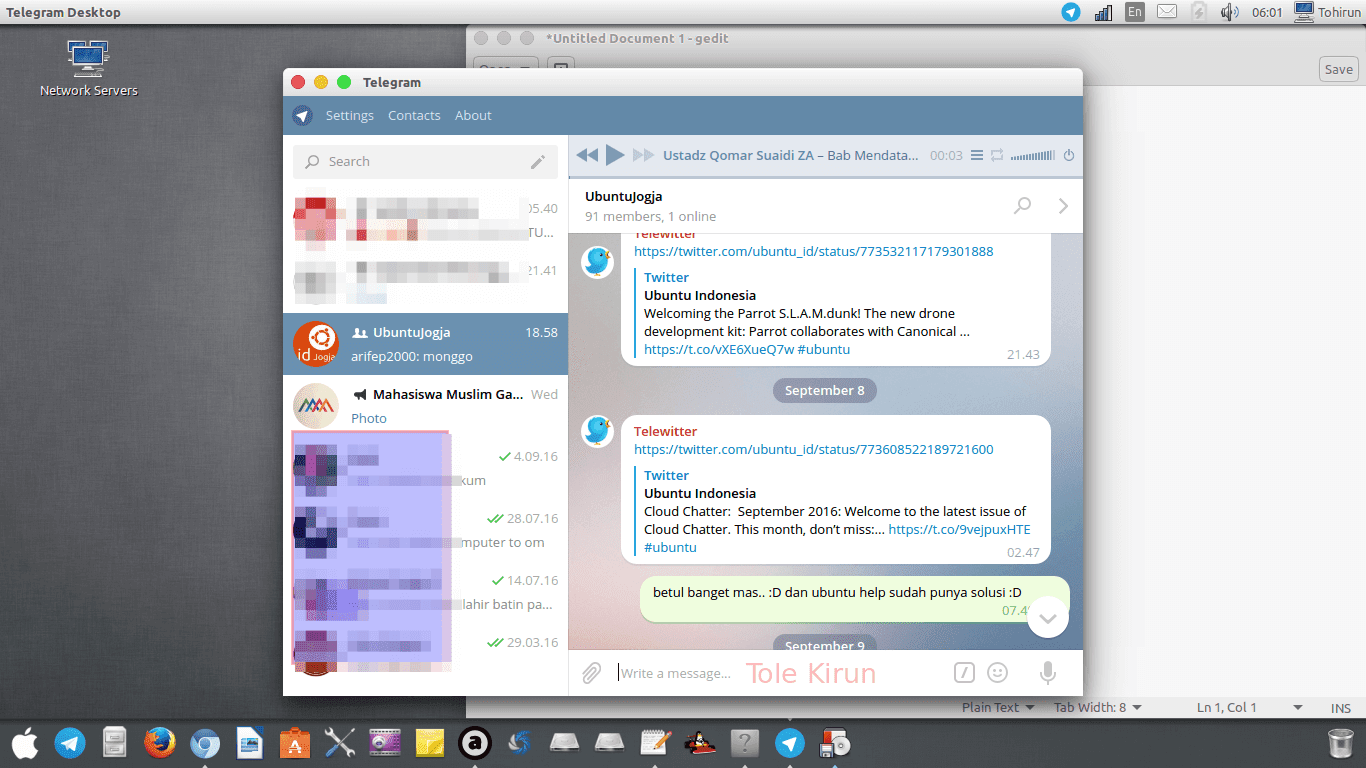Viewport: 1366px width, 768px height.
Task: Open mail envelope indicator in top panel
Action: coord(1166,12)
